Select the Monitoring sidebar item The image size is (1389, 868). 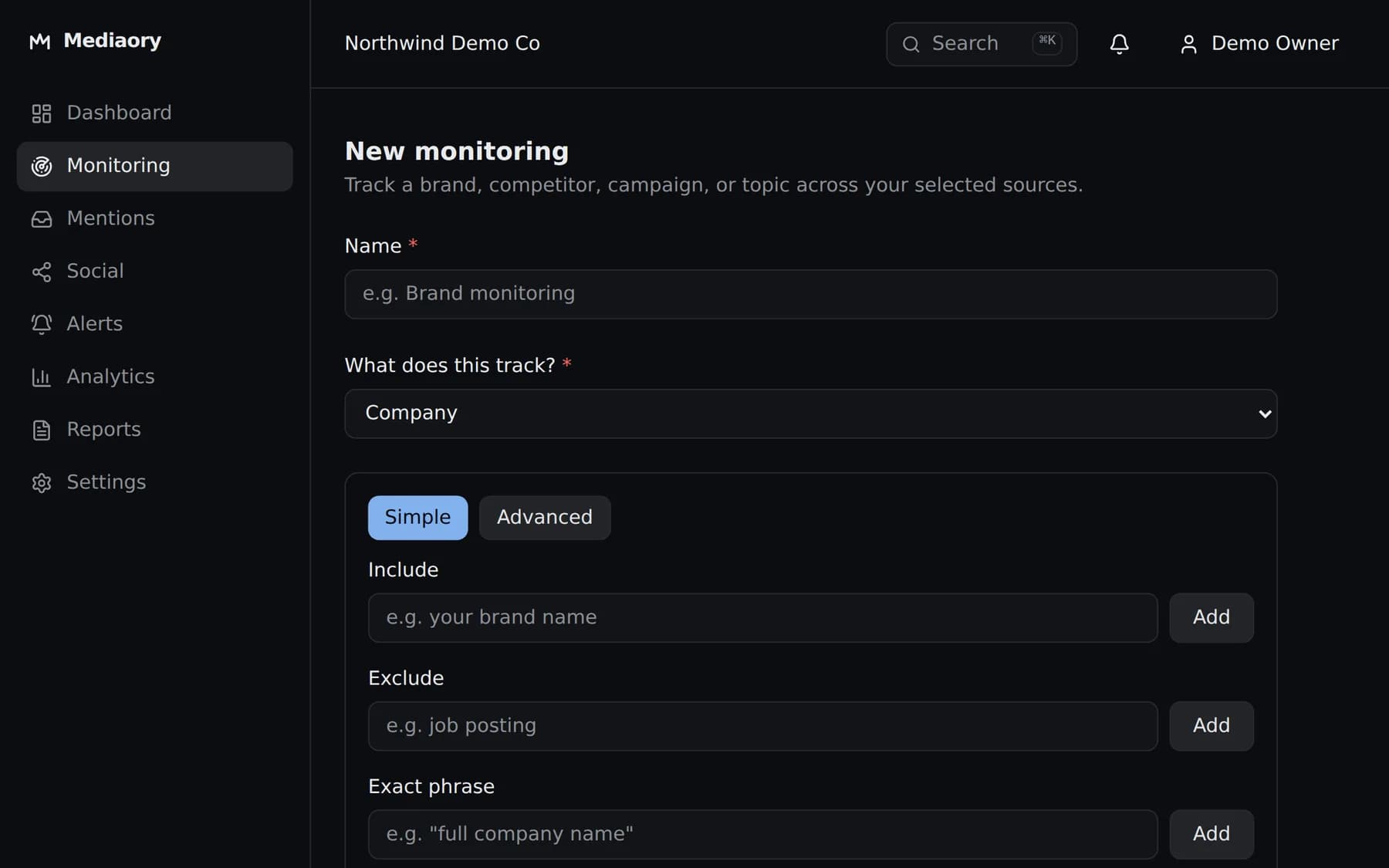coord(154,166)
